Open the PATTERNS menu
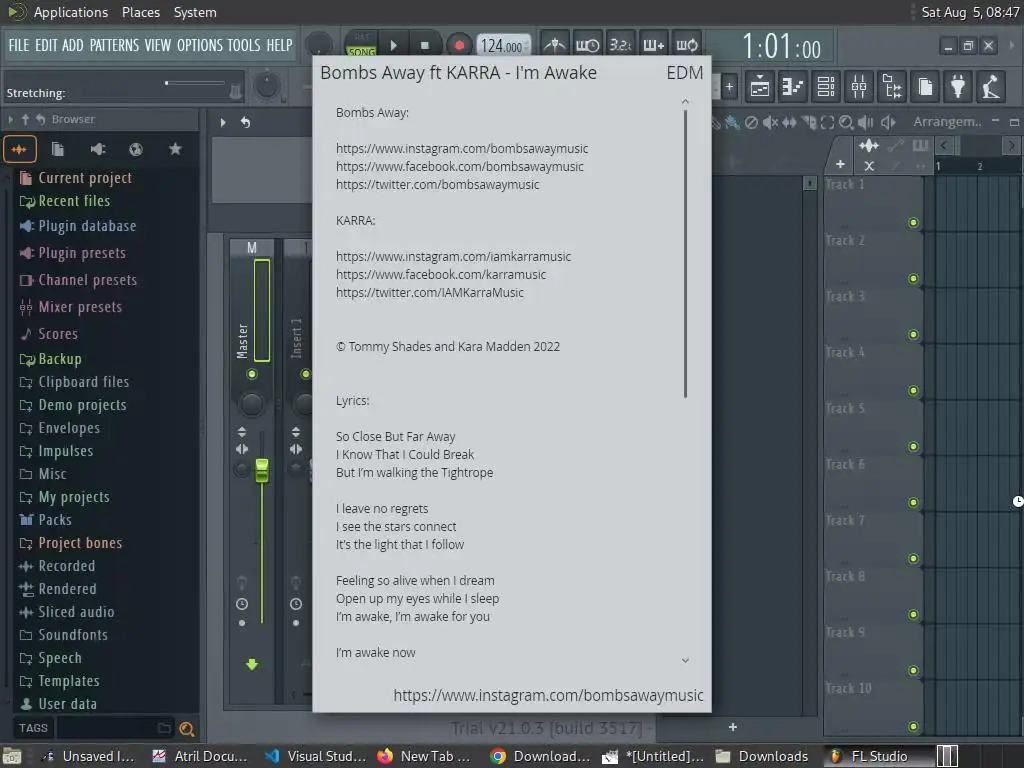The width and height of the screenshot is (1024, 768). [x=114, y=45]
